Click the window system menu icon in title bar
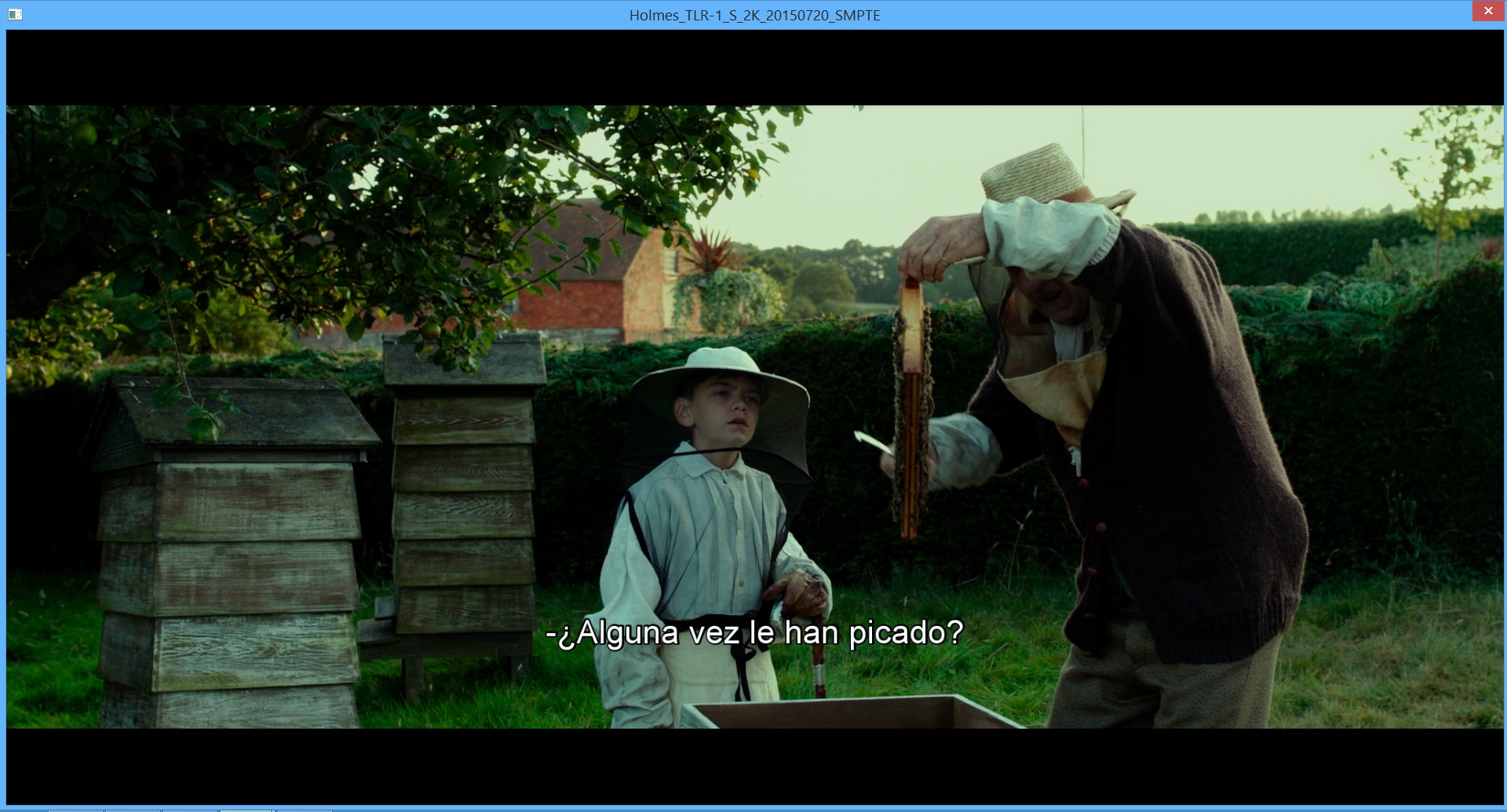This screenshot has width=1507, height=812. point(15,14)
